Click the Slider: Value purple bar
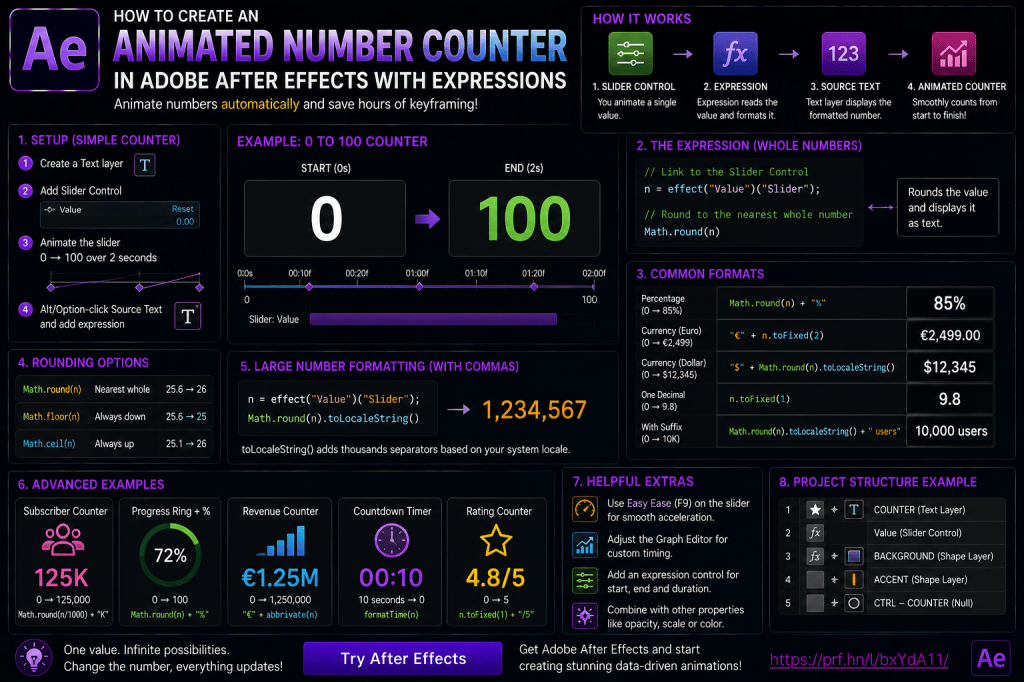The image size is (1024, 682). tap(433, 319)
